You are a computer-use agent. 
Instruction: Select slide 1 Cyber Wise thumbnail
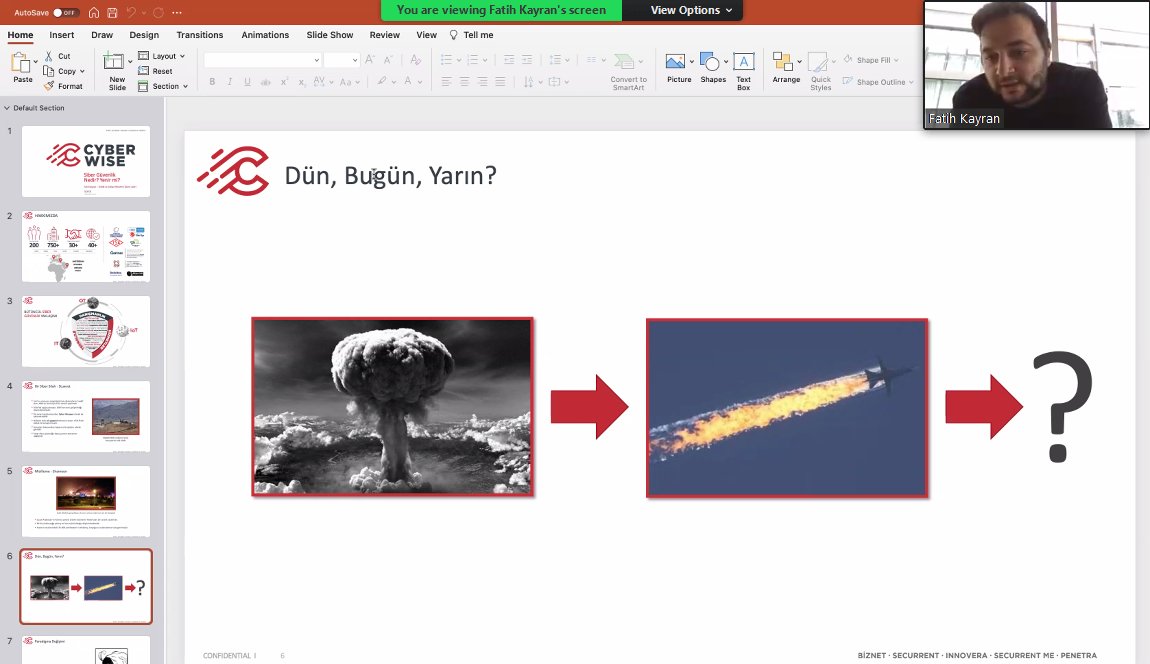click(x=86, y=161)
